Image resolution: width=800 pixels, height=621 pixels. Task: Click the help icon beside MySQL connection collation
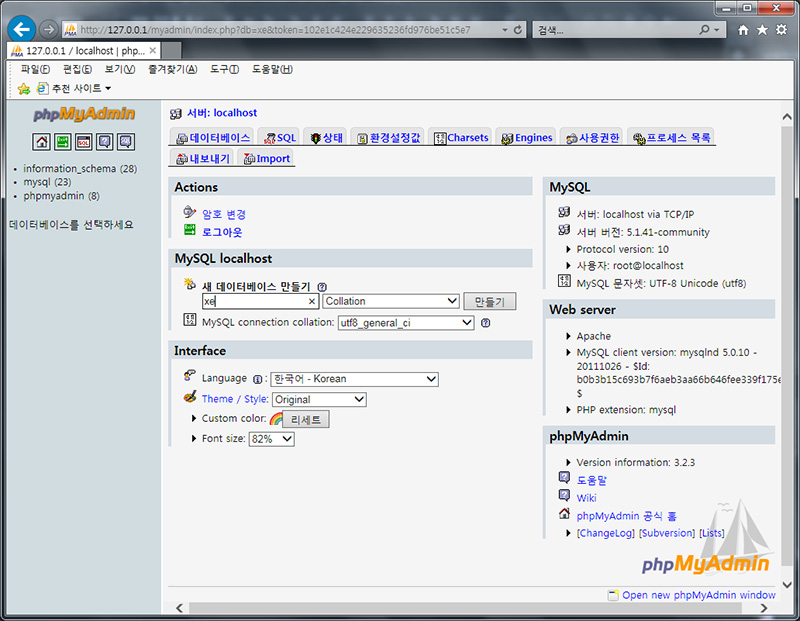pos(486,322)
